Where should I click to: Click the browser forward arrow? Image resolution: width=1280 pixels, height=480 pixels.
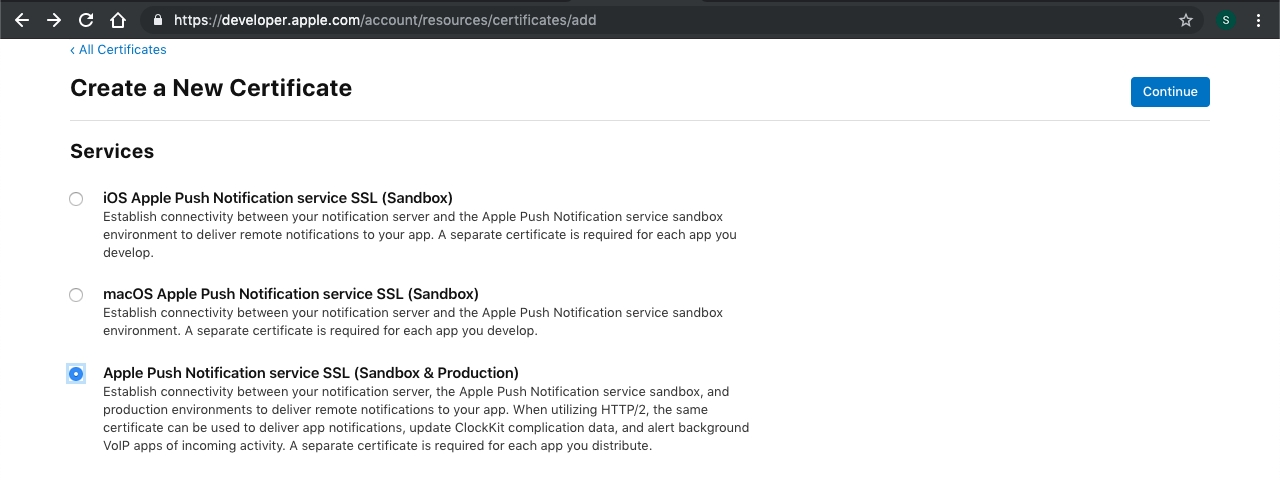(x=54, y=20)
